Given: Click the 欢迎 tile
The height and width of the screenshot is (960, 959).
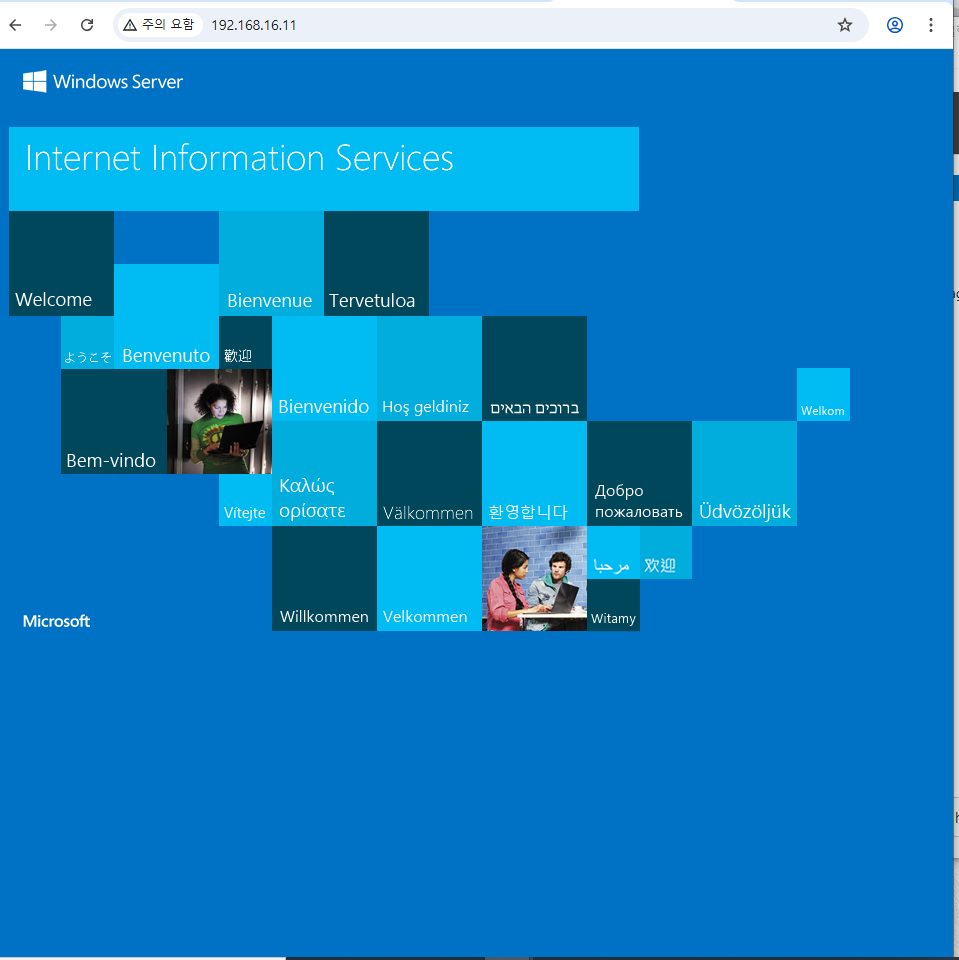Looking at the screenshot, I should click(x=666, y=552).
